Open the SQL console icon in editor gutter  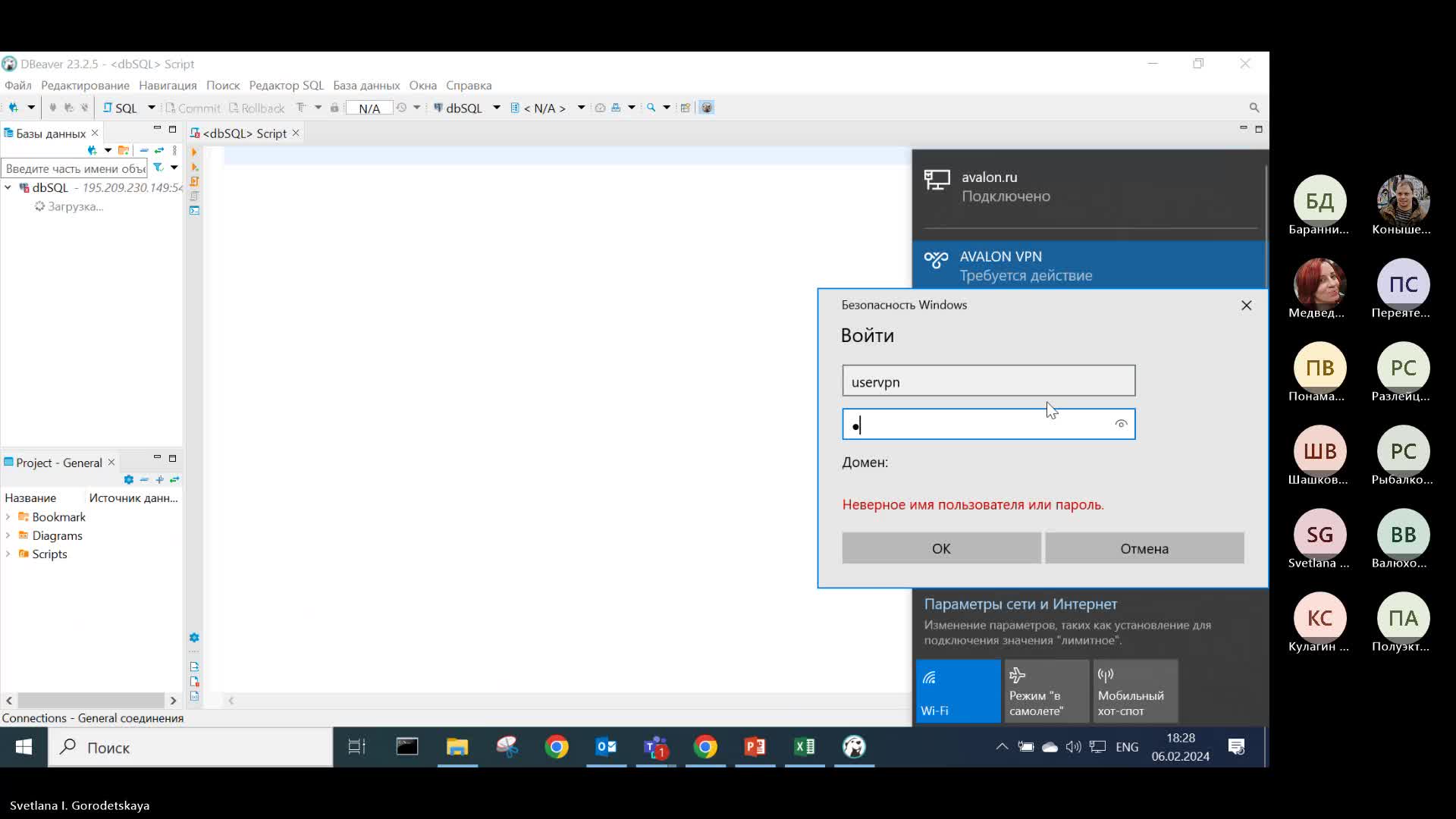tap(194, 210)
